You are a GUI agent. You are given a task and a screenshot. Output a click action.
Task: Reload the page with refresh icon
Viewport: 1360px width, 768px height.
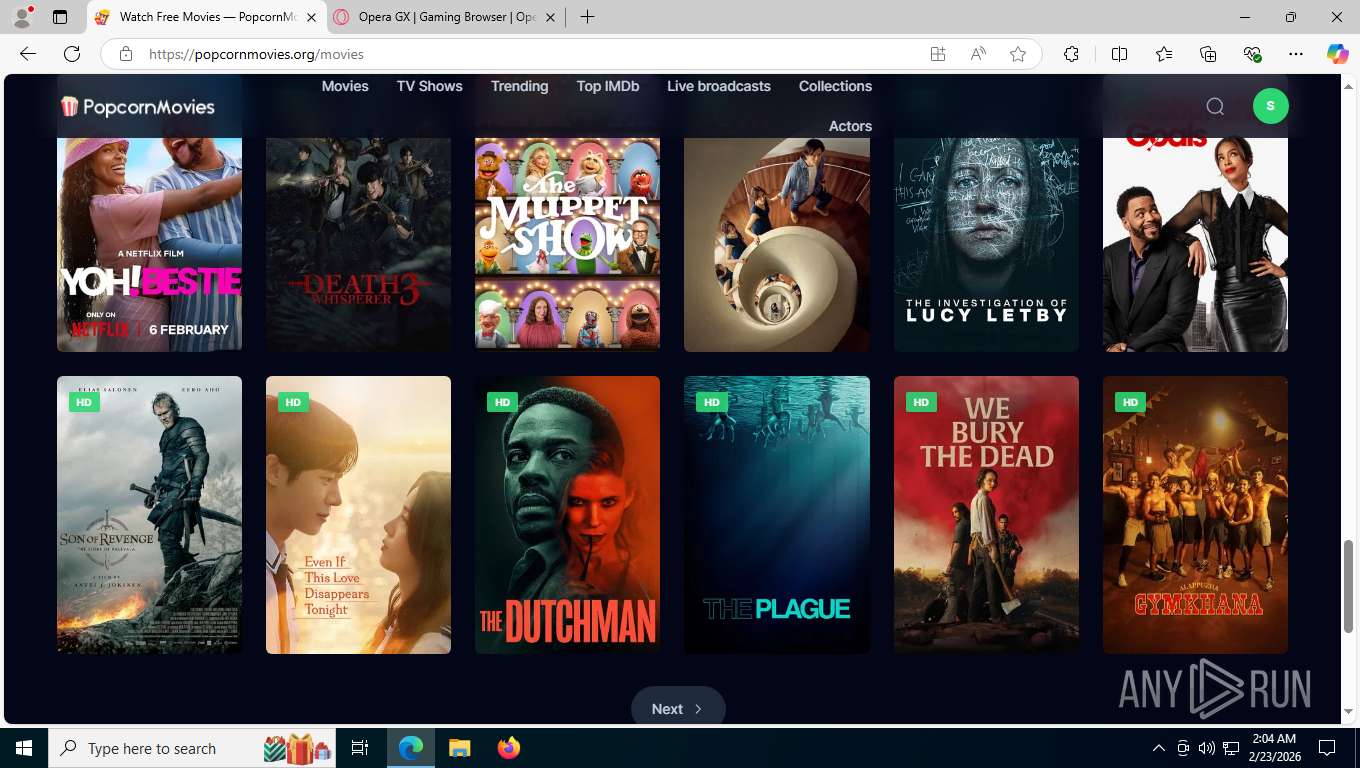point(72,54)
